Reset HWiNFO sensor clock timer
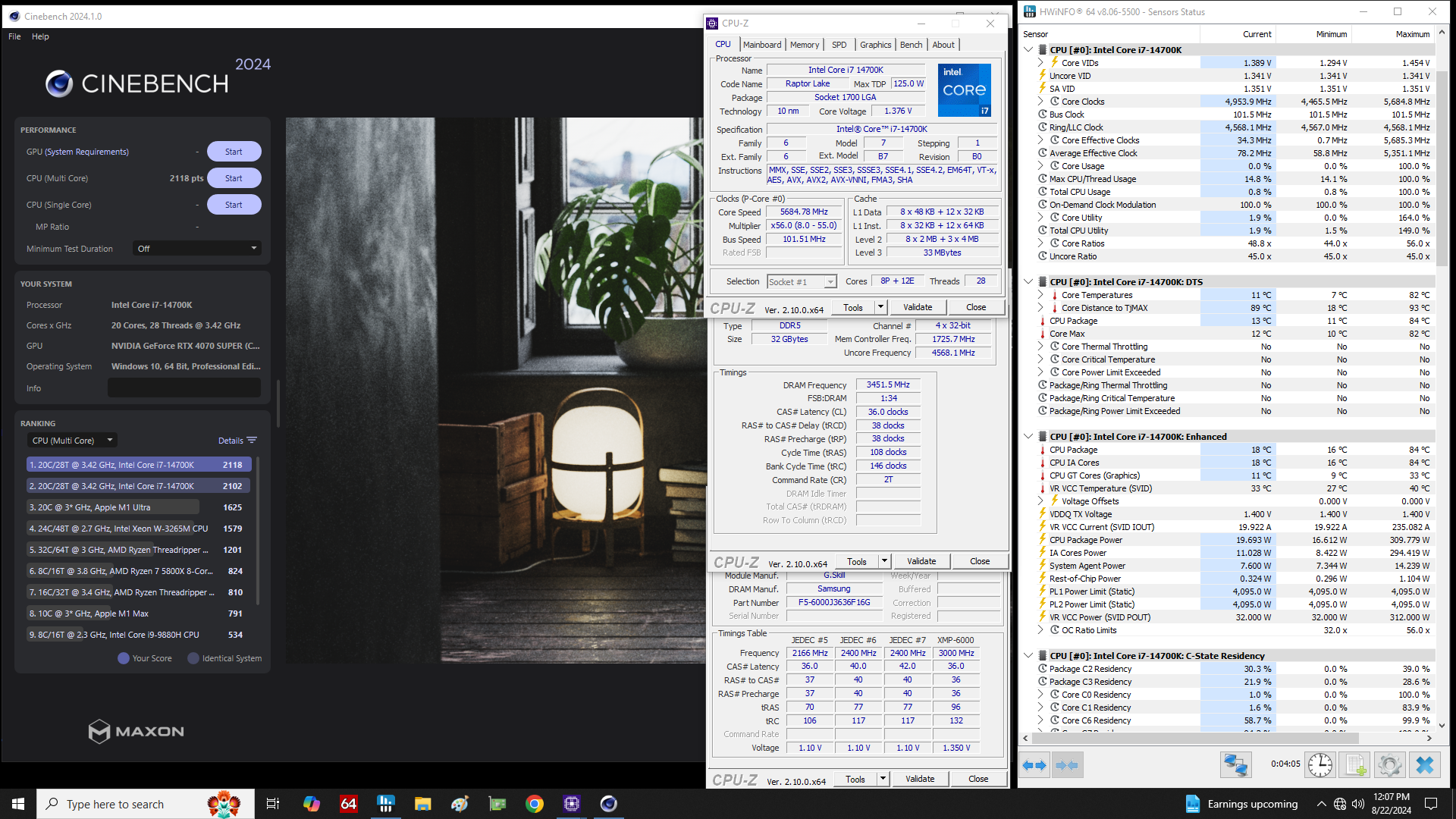The image size is (1456, 819). coord(1320,765)
